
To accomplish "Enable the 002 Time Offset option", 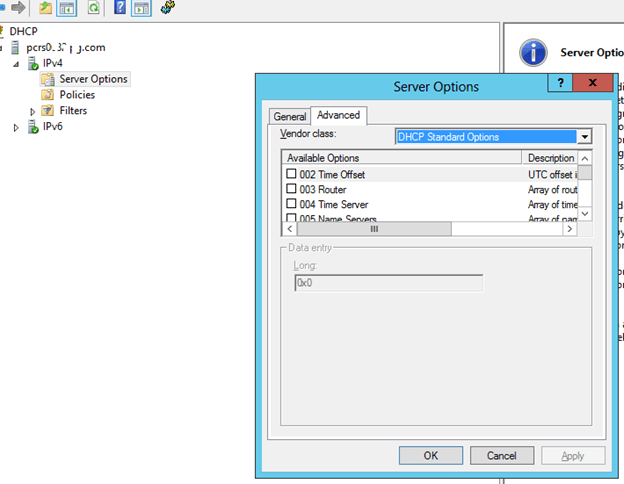I will click(292, 174).
